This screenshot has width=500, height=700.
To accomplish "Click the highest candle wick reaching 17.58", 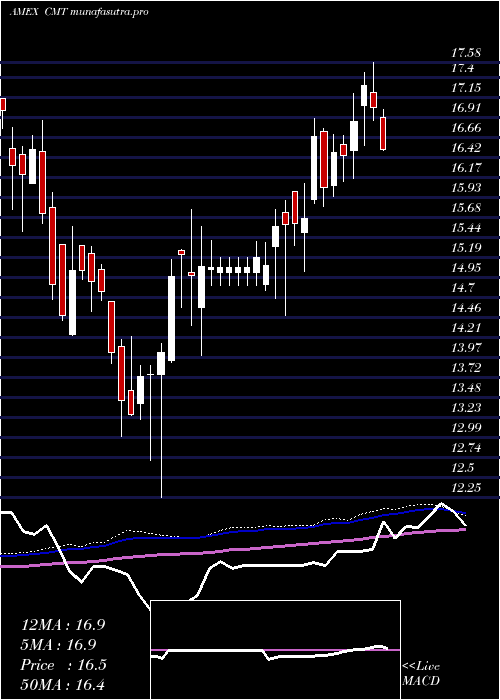I will pyautogui.click(x=374, y=92).
